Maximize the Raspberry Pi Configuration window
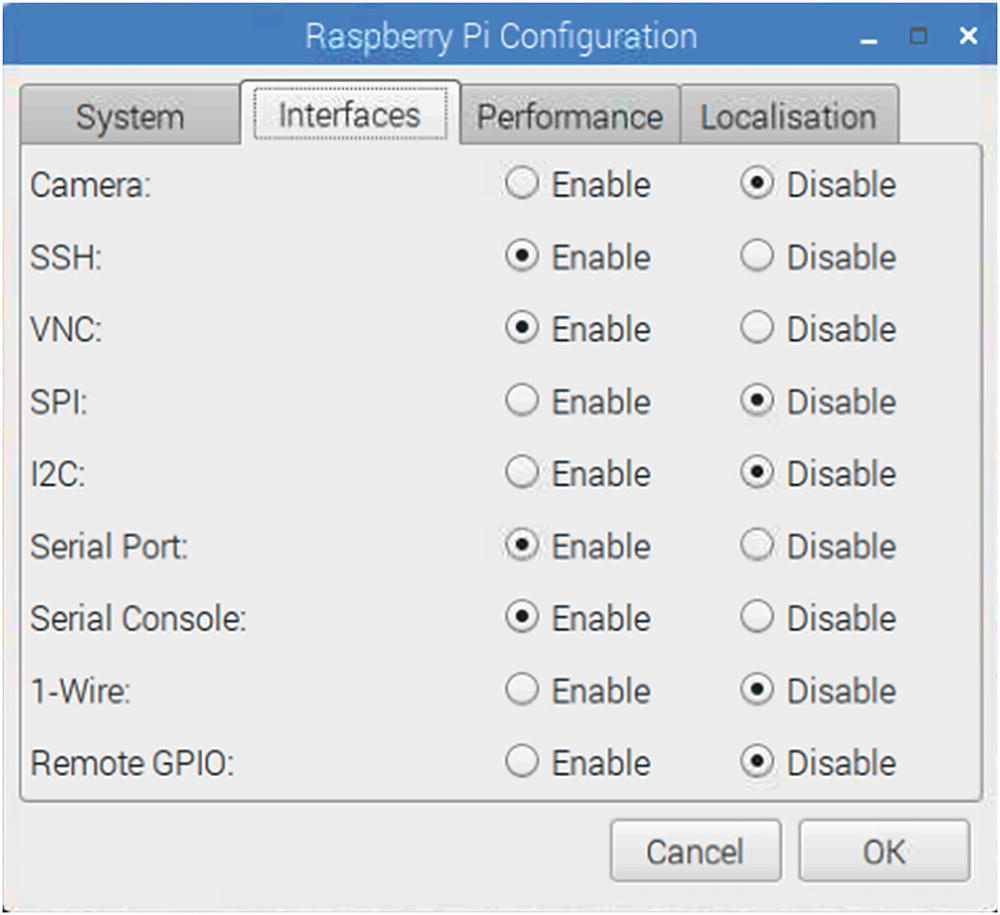This screenshot has width=1000, height=915. 918,37
